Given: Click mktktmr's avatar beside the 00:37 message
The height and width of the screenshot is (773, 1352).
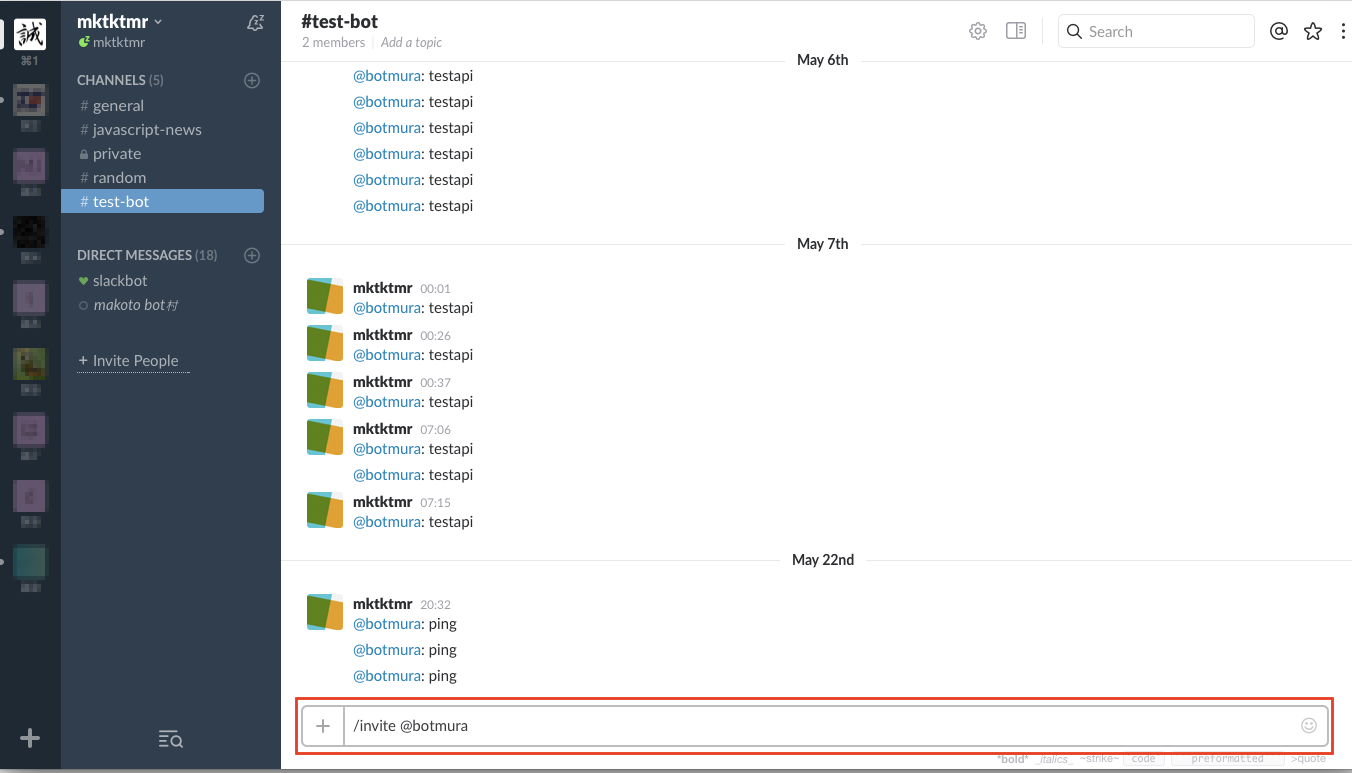Looking at the screenshot, I should coord(325,390).
